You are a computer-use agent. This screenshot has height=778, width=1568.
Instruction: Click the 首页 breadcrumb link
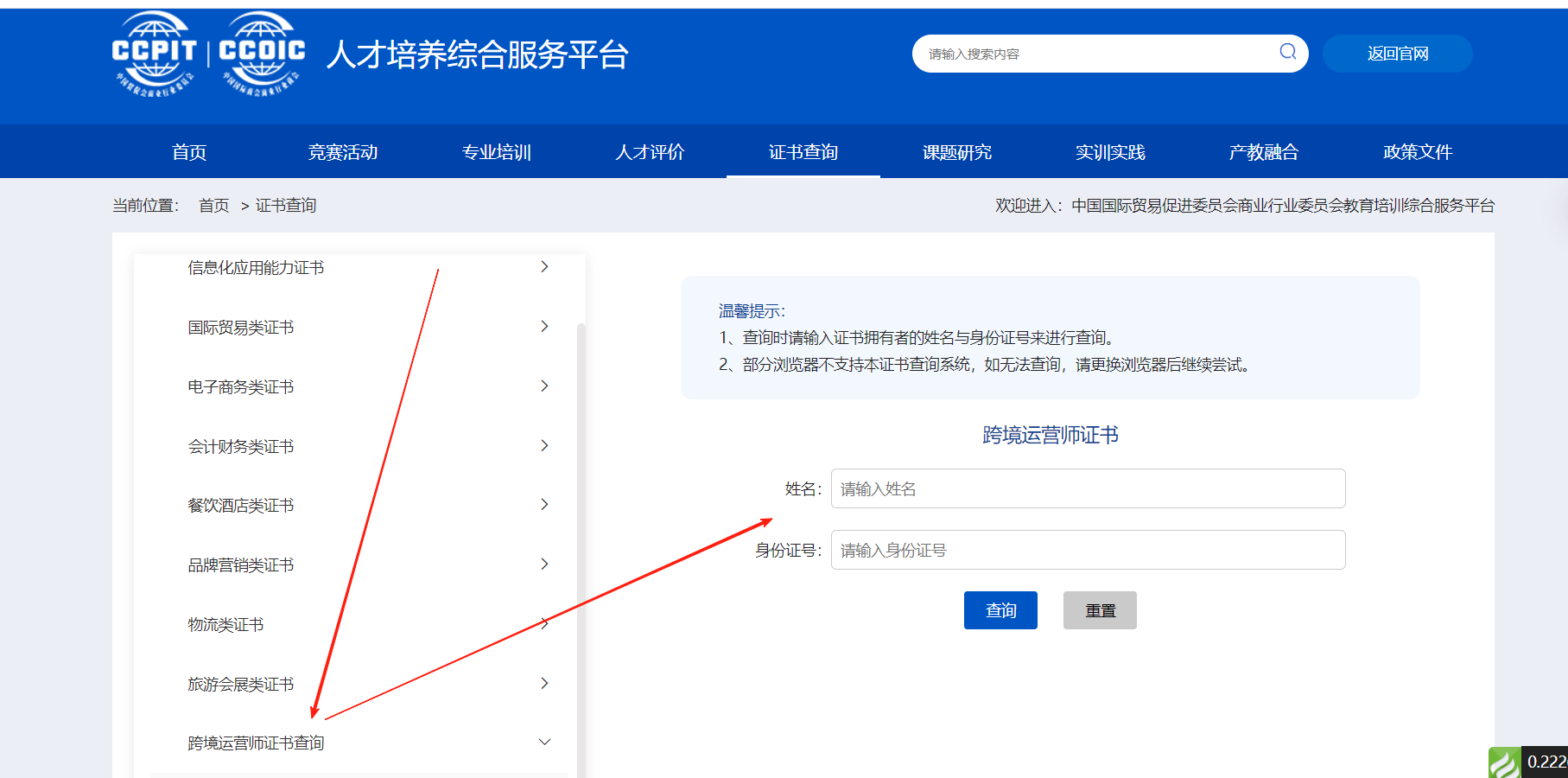(x=213, y=206)
